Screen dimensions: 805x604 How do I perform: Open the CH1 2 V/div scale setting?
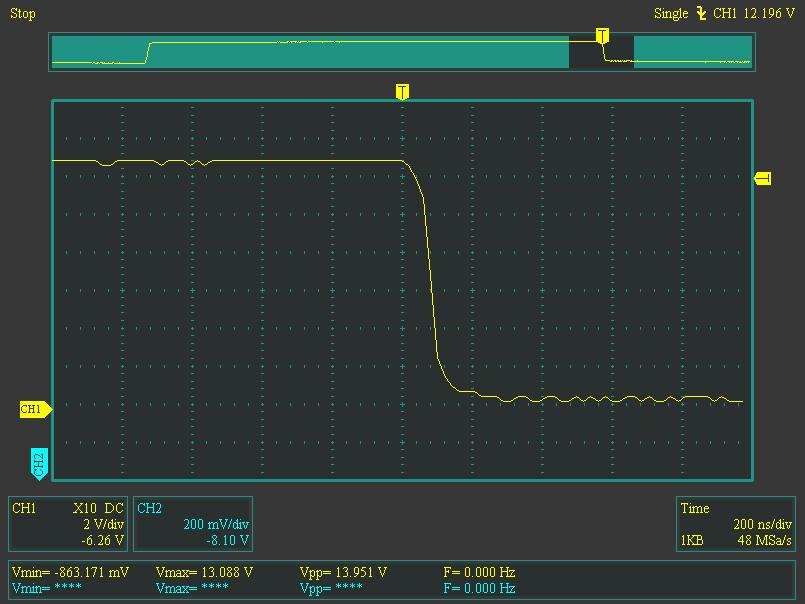103,524
